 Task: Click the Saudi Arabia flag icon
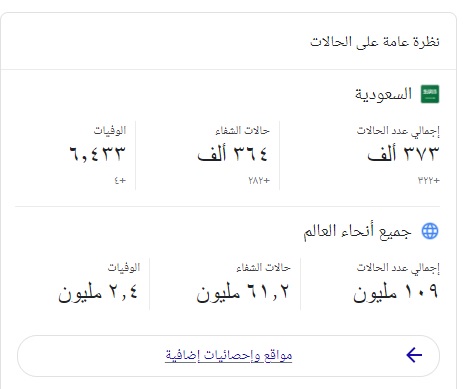pyautogui.click(x=430, y=94)
